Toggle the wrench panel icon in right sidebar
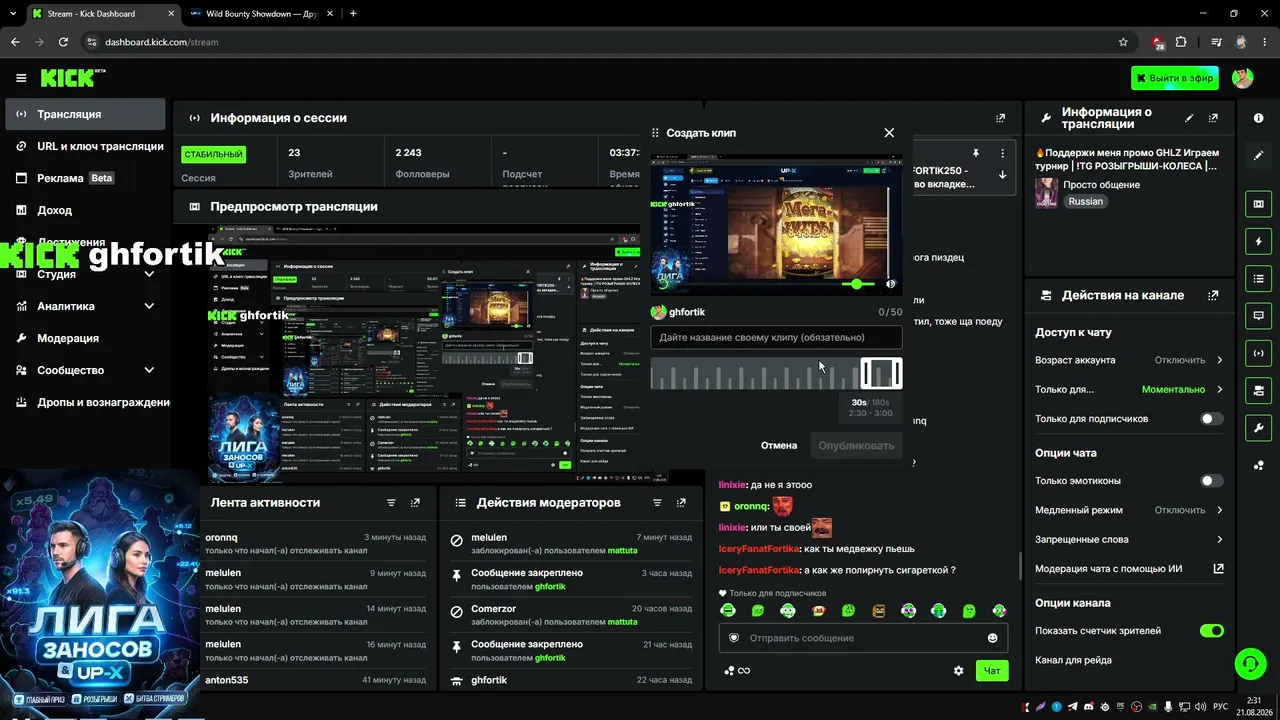 1258,428
